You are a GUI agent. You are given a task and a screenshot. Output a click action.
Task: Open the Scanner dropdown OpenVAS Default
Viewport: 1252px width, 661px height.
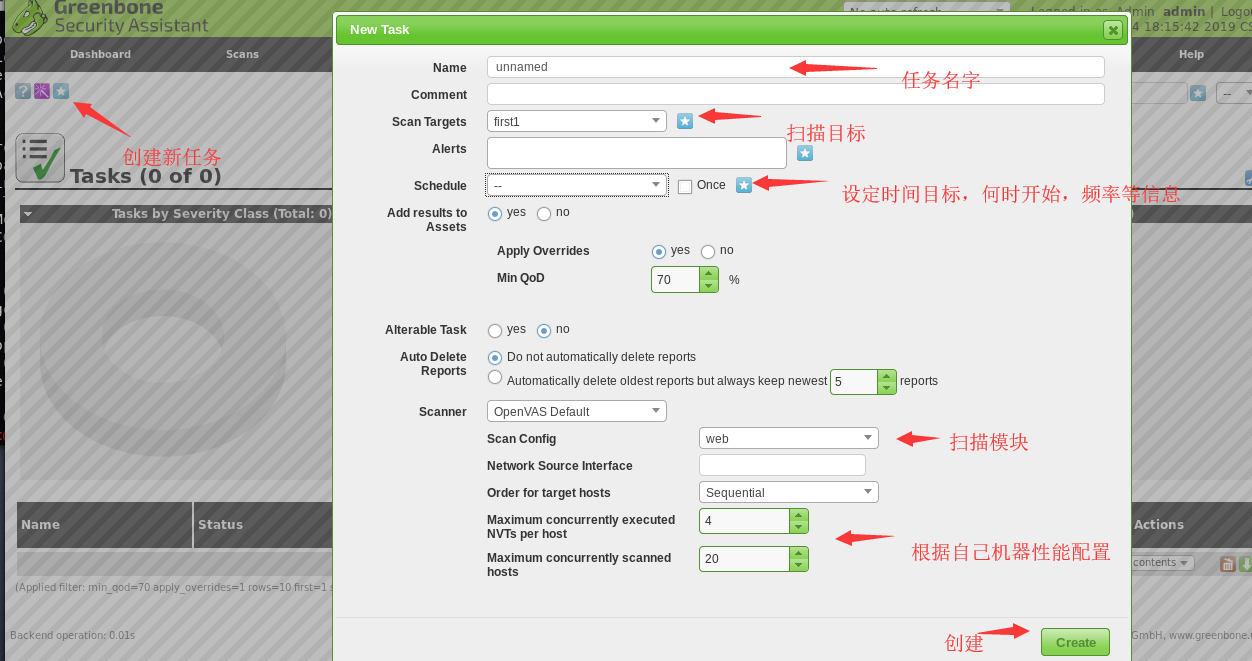[577, 411]
